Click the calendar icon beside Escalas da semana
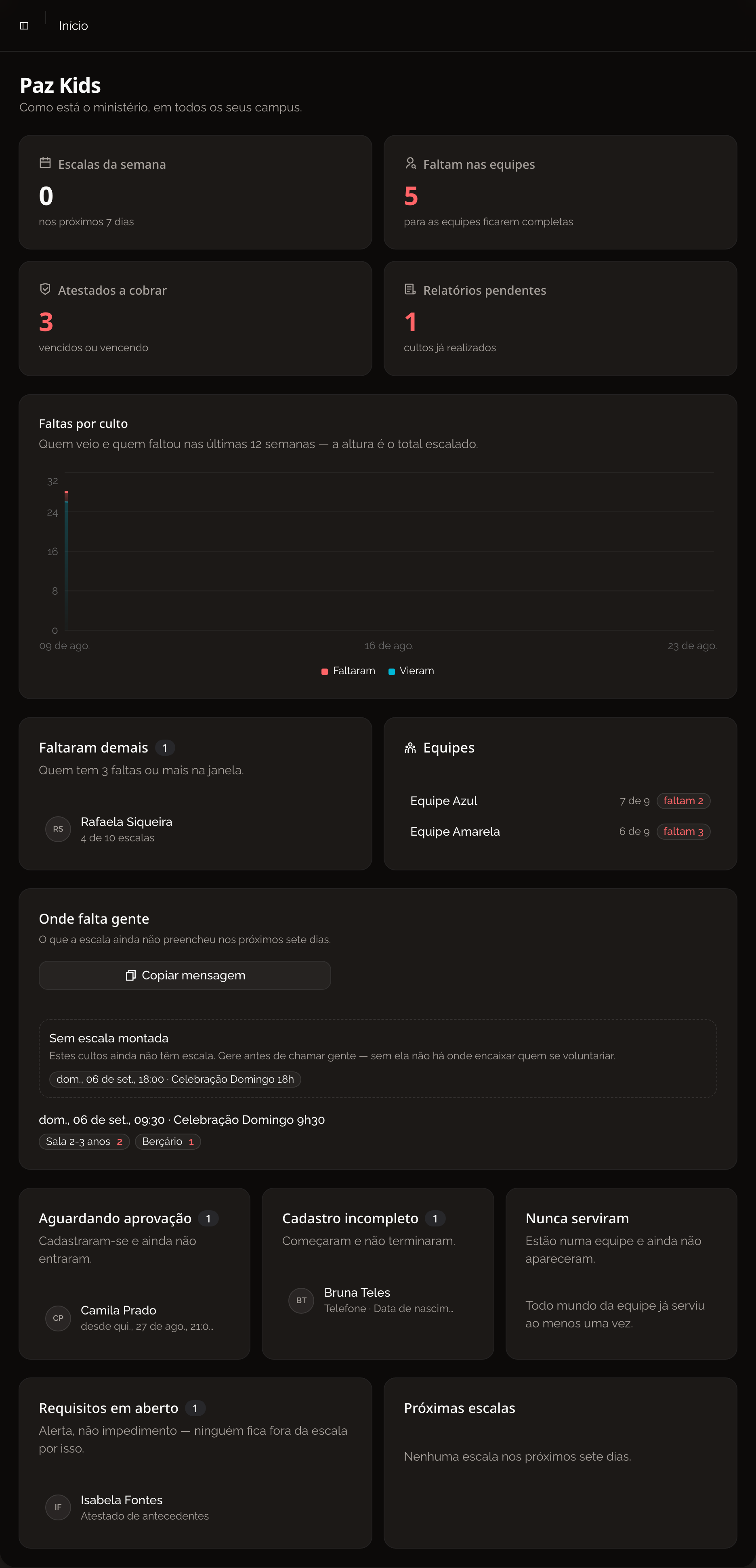This screenshot has height=1568, width=756. pos(45,163)
